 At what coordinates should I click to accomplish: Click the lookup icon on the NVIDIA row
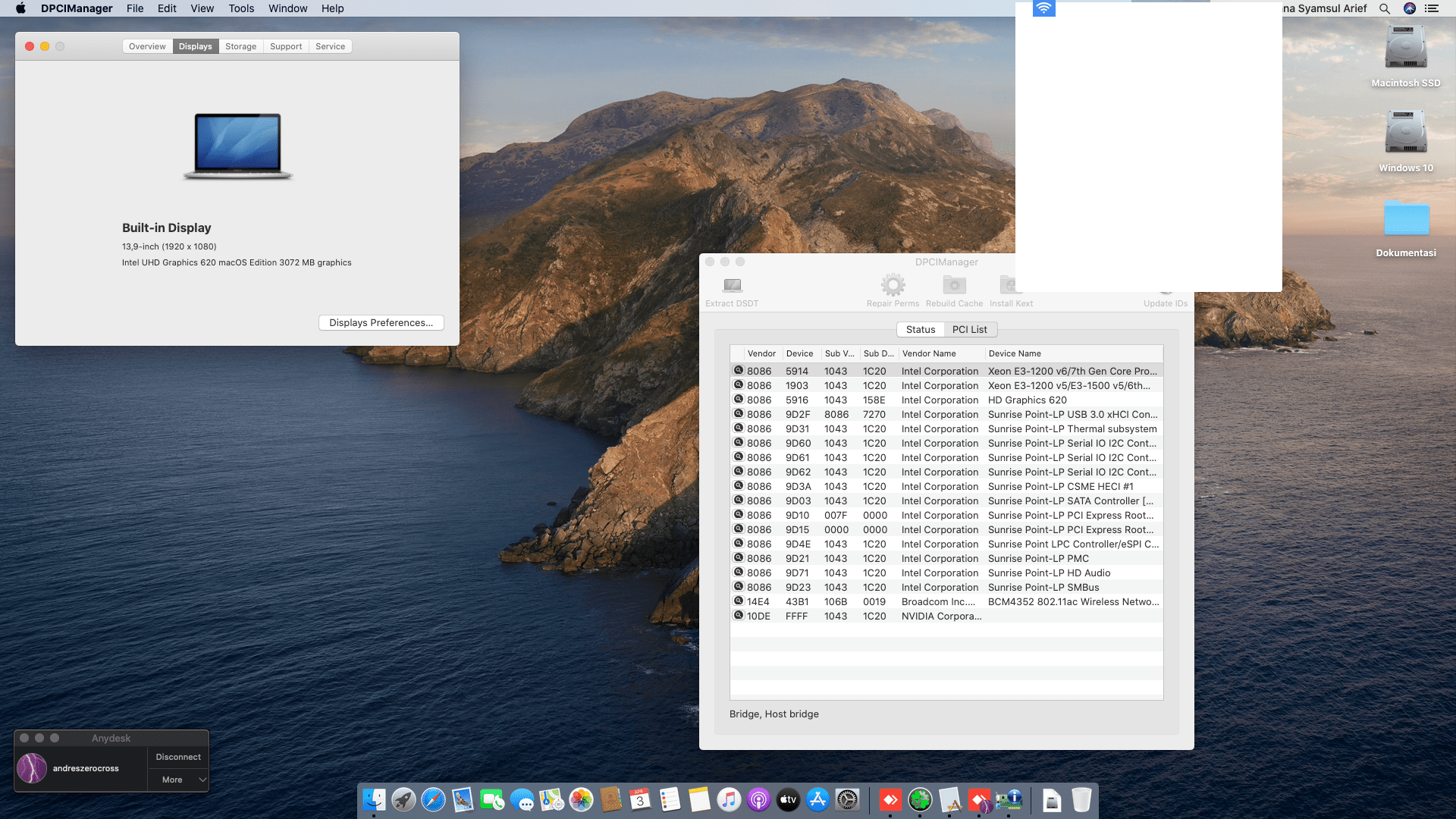point(738,616)
